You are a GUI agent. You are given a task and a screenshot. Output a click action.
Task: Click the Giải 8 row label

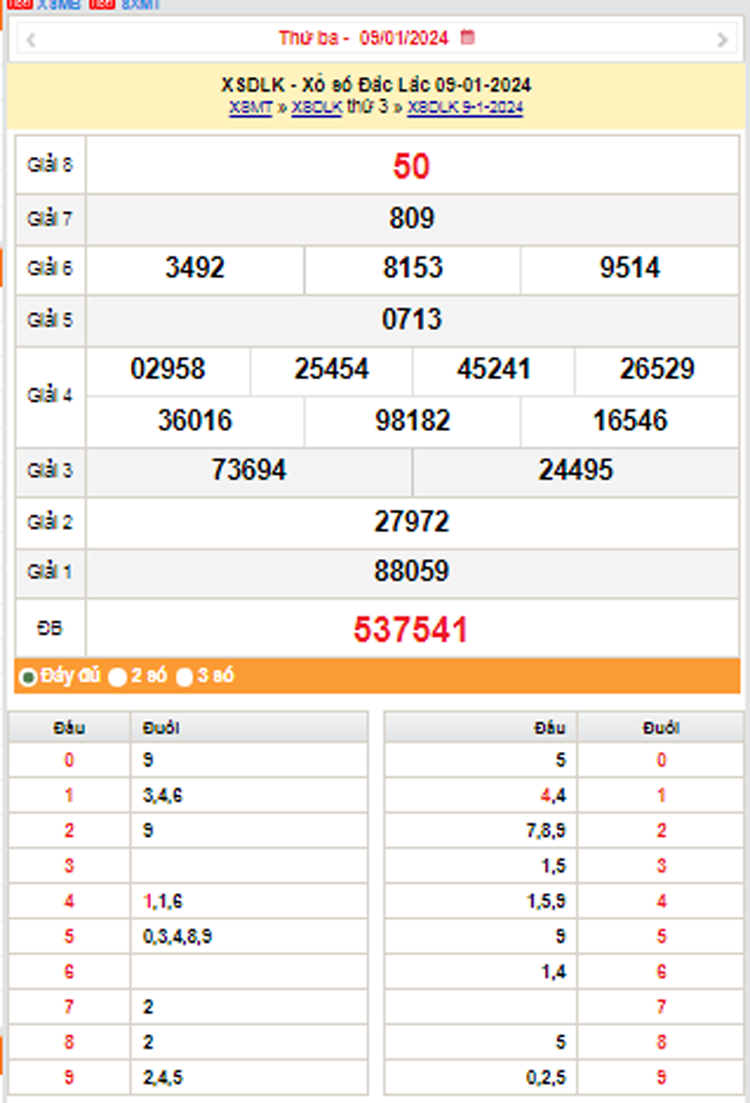[x=50, y=165]
